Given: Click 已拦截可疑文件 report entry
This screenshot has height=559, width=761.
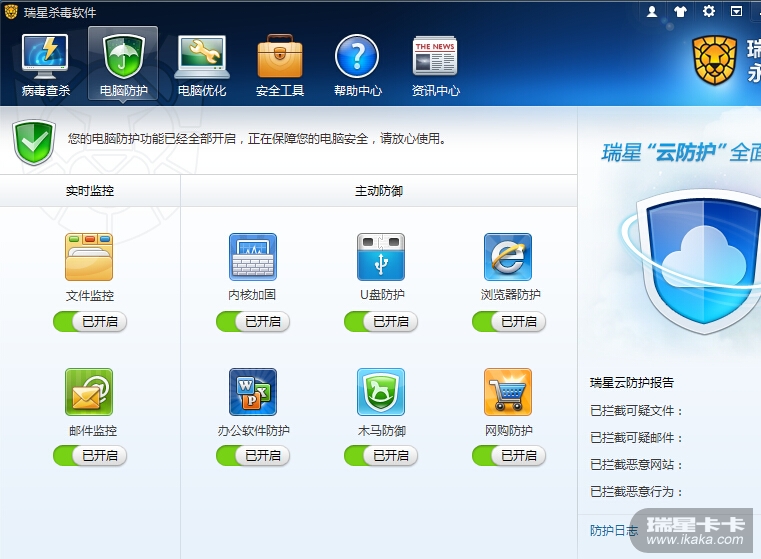Looking at the screenshot, I should 637,411.
